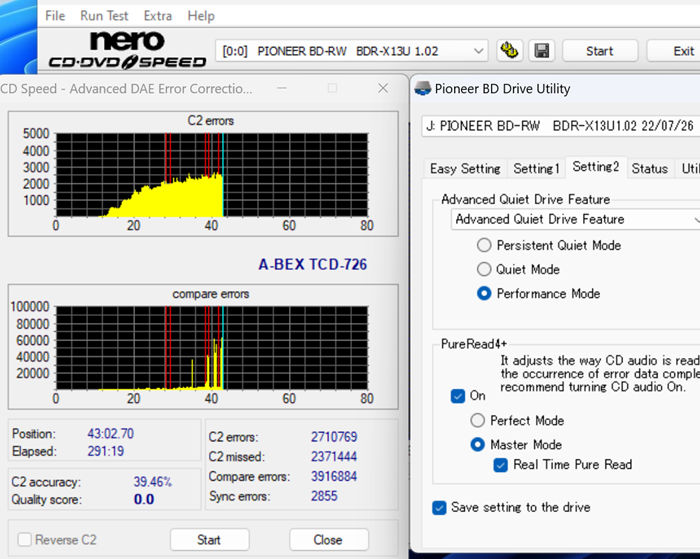Viewport: 700px width, 559px height.
Task: Switch to the Setting2 tab
Action: (x=596, y=167)
